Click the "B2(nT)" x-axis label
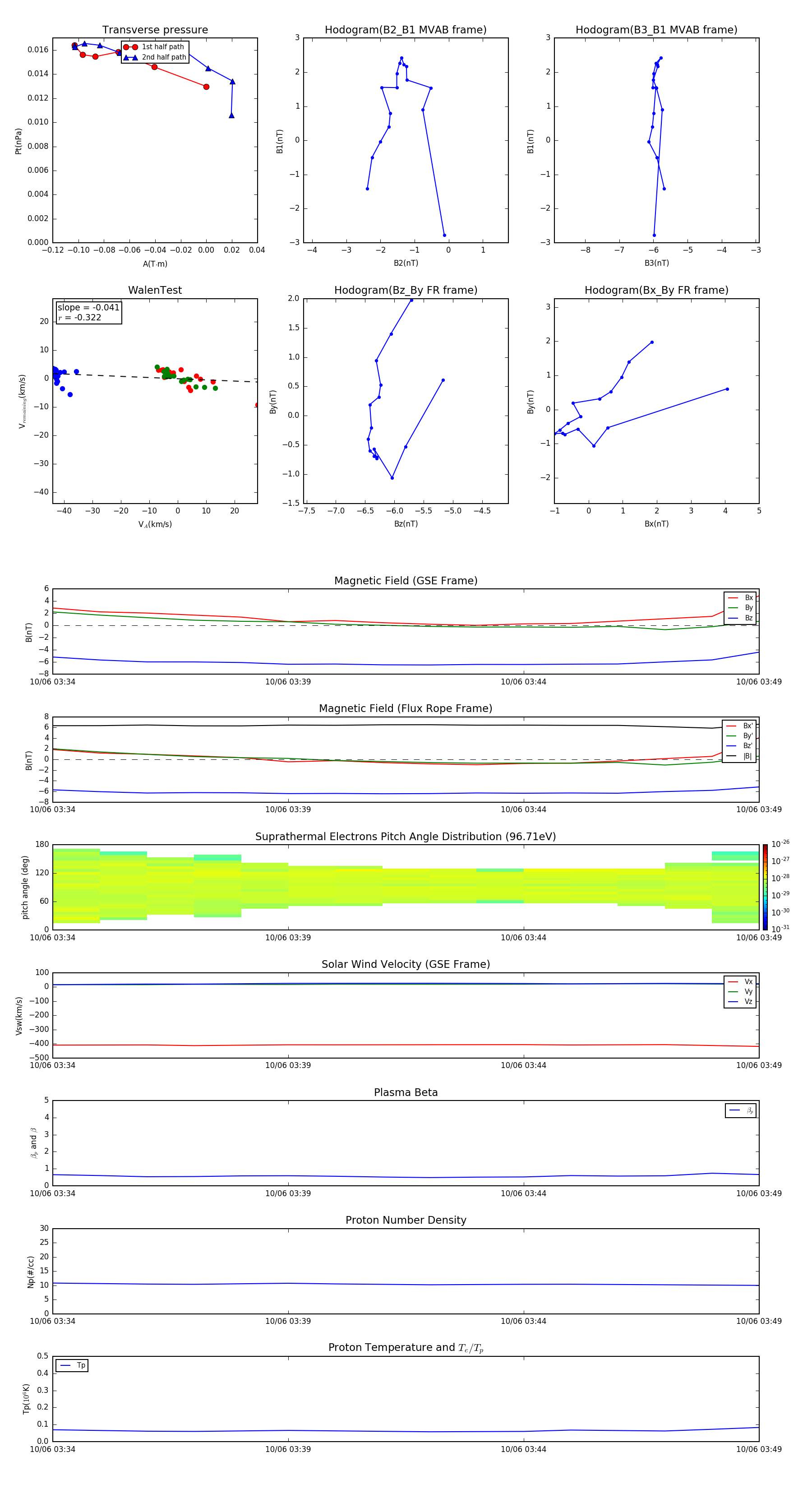The image size is (812, 1489). pos(406,263)
